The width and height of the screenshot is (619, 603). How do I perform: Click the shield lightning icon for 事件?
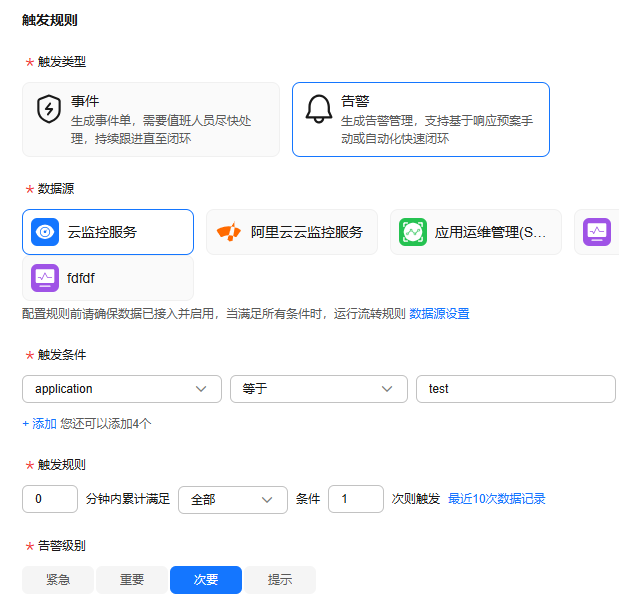tap(49, 109)
